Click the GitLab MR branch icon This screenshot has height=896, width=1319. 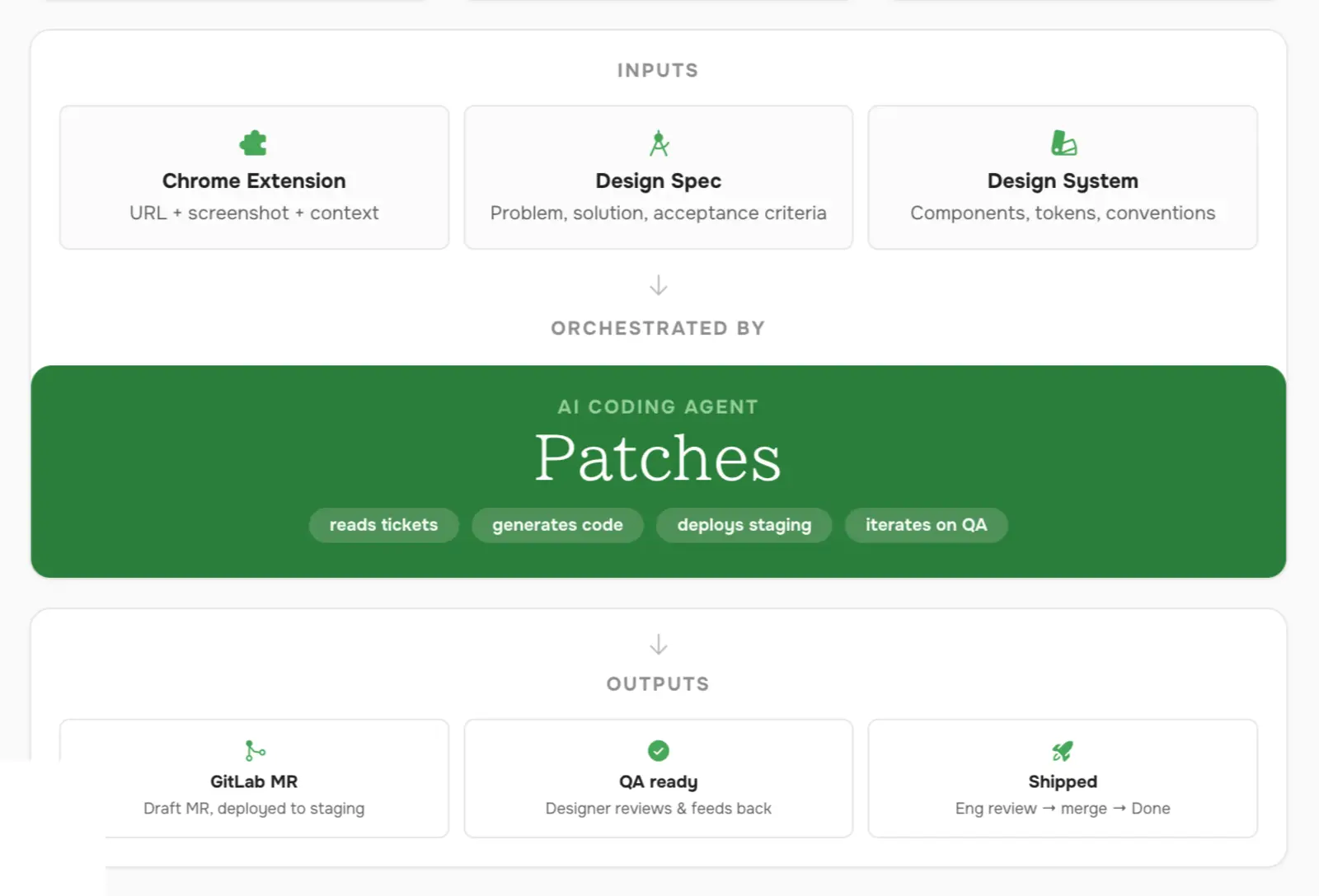click(255, 751)
